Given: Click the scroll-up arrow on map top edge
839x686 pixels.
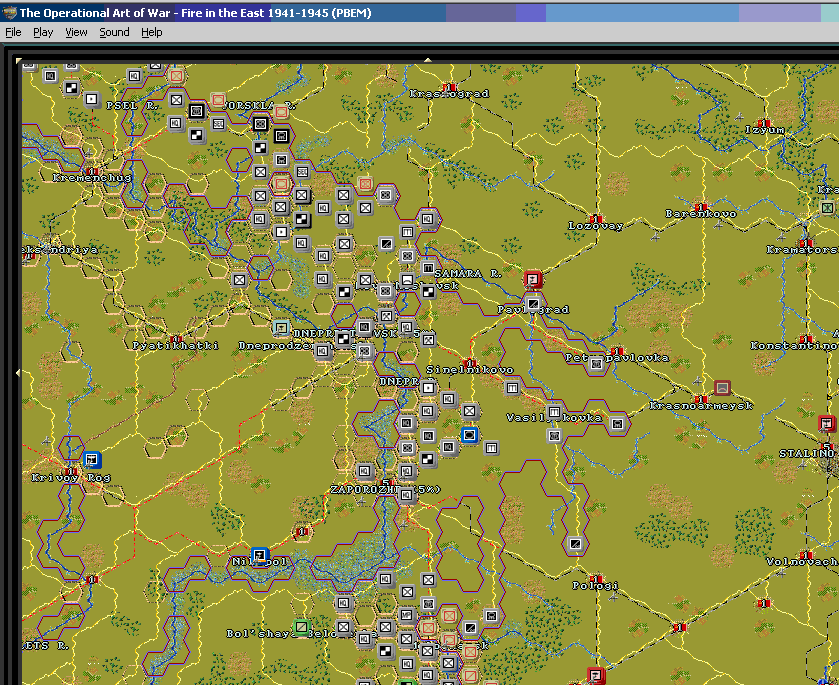Looking at the screenshot, I should (x=428, y=60).
